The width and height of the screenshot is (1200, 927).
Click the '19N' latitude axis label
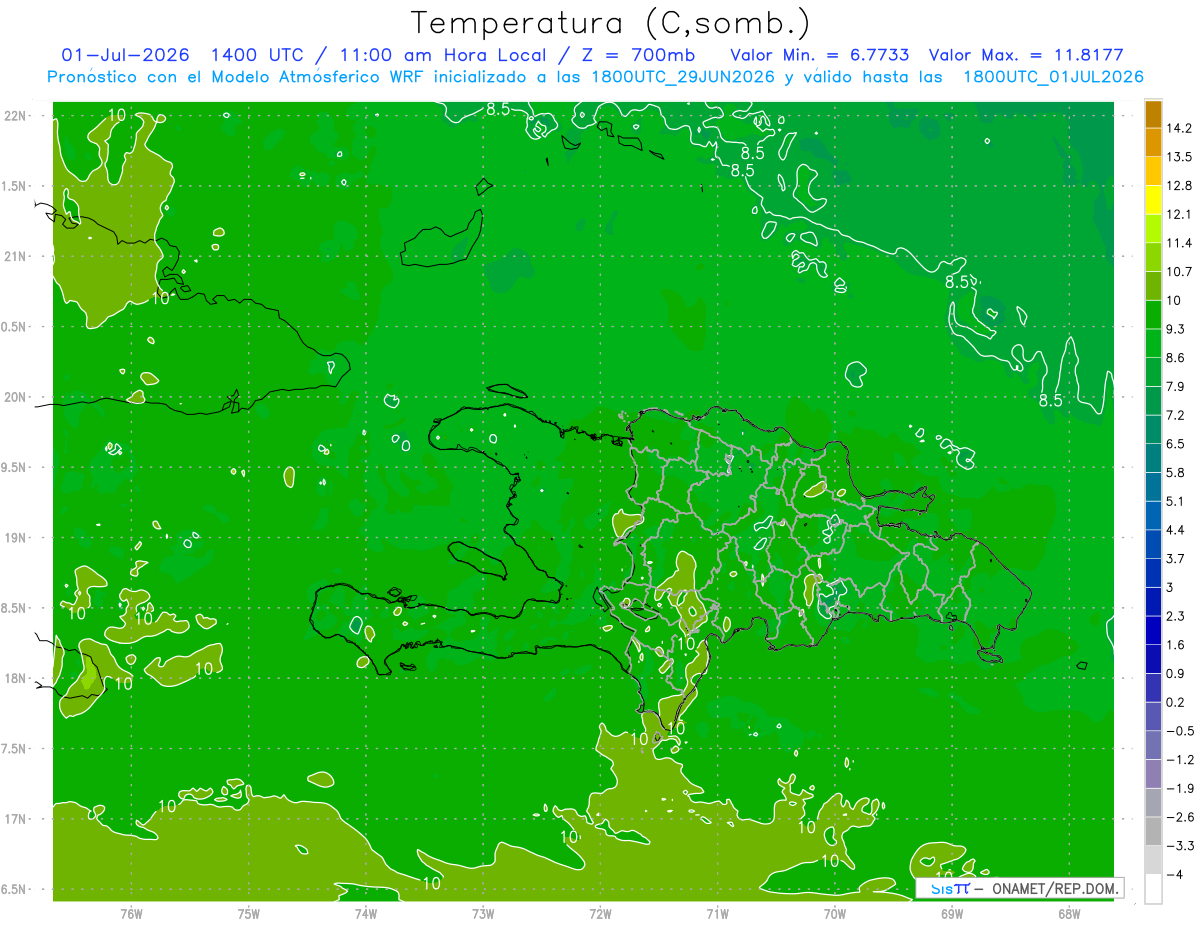coord(15,538)
